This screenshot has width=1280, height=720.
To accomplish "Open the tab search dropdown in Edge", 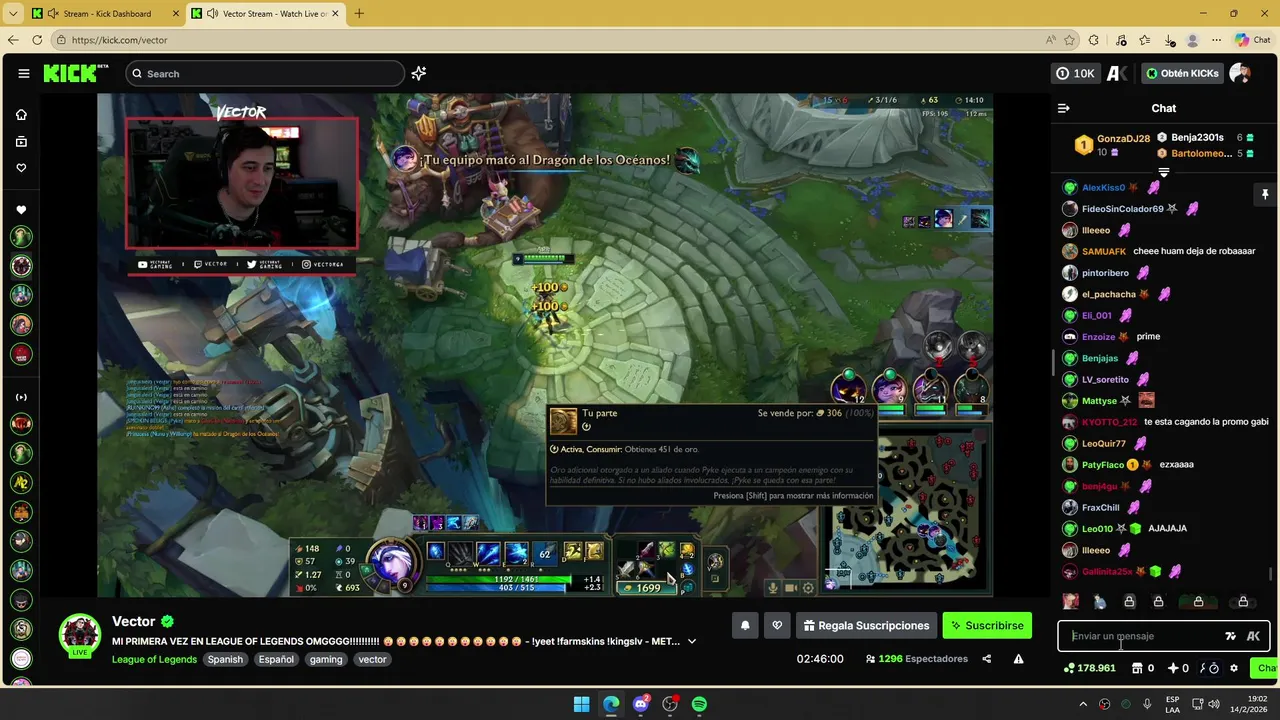I will point(12,14).
